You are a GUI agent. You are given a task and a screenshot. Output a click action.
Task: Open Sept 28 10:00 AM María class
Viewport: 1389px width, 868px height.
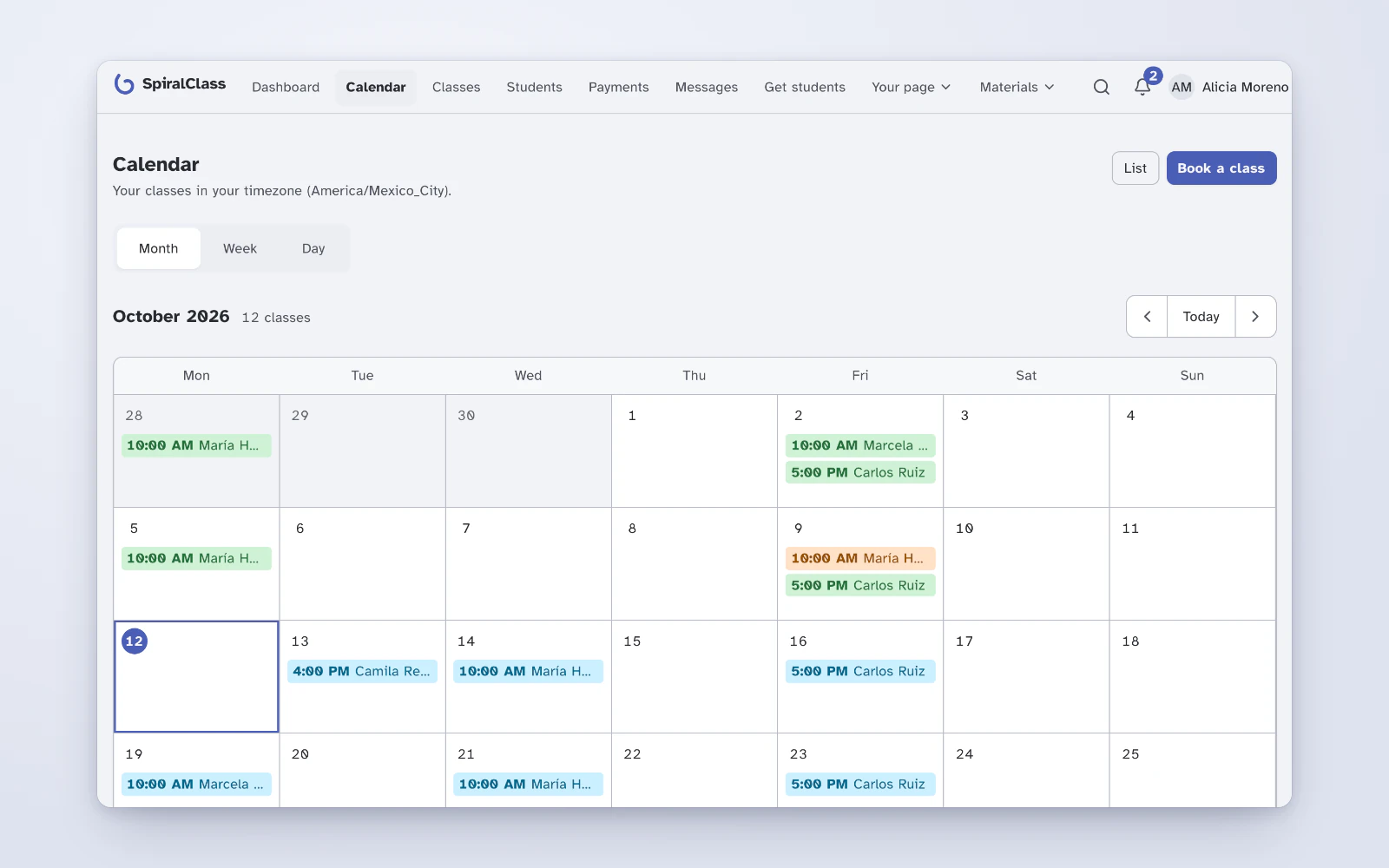click(x=196, y=445)
